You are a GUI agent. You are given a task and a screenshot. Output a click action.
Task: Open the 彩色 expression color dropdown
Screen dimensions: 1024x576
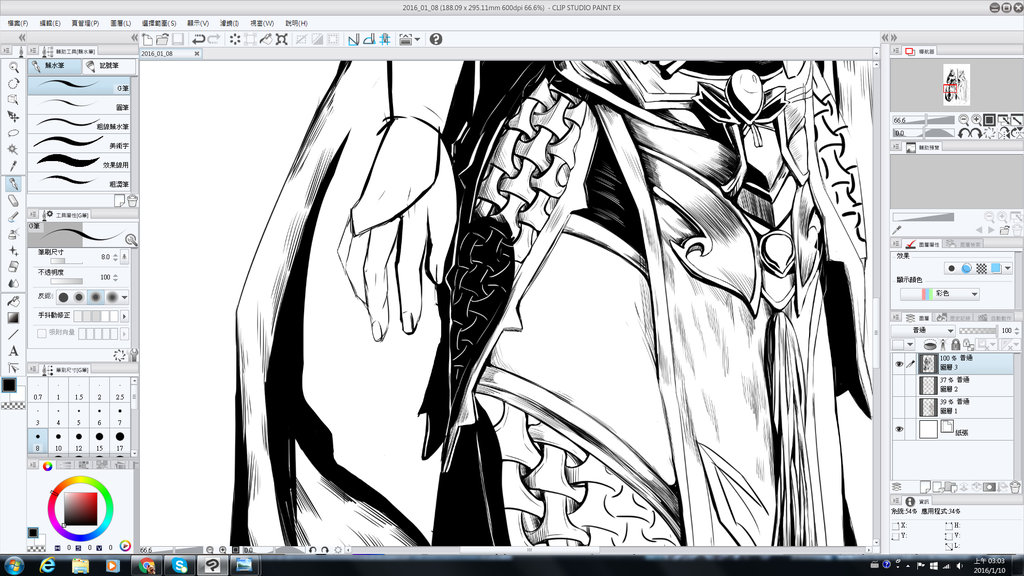[x=940, y=294]
